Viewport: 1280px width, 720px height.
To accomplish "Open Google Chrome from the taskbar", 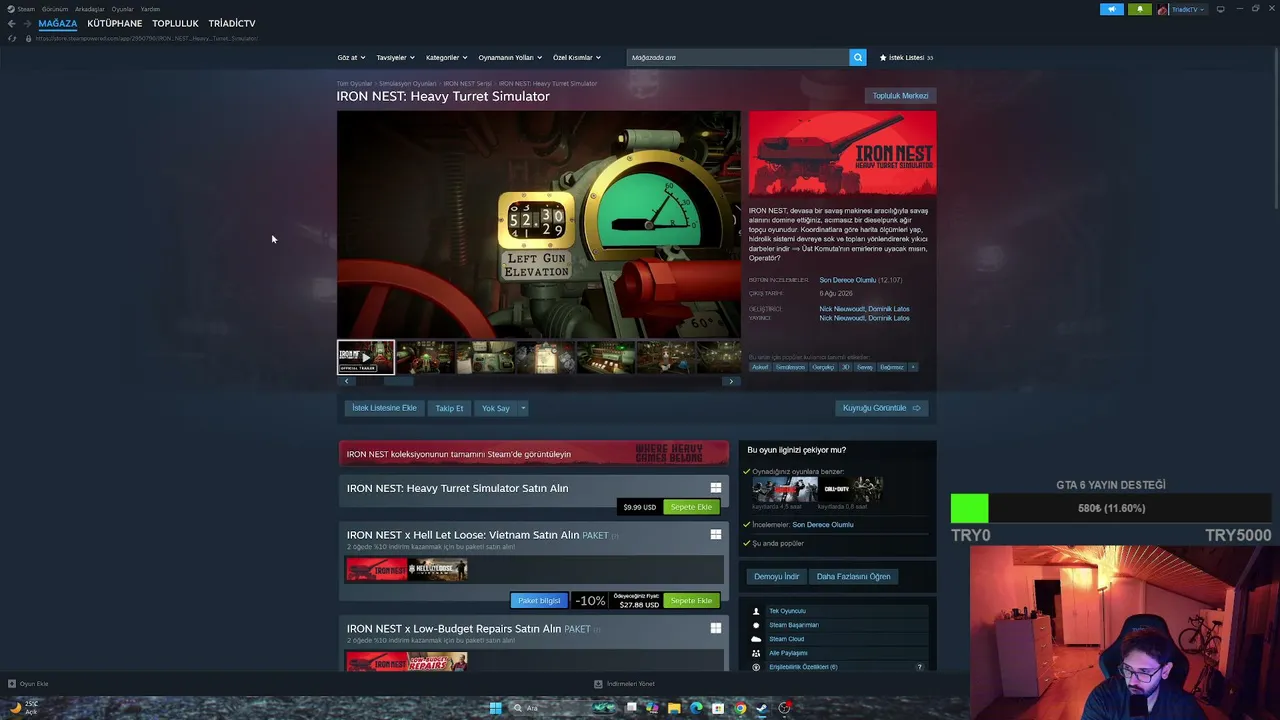I will tap(740, 708).
